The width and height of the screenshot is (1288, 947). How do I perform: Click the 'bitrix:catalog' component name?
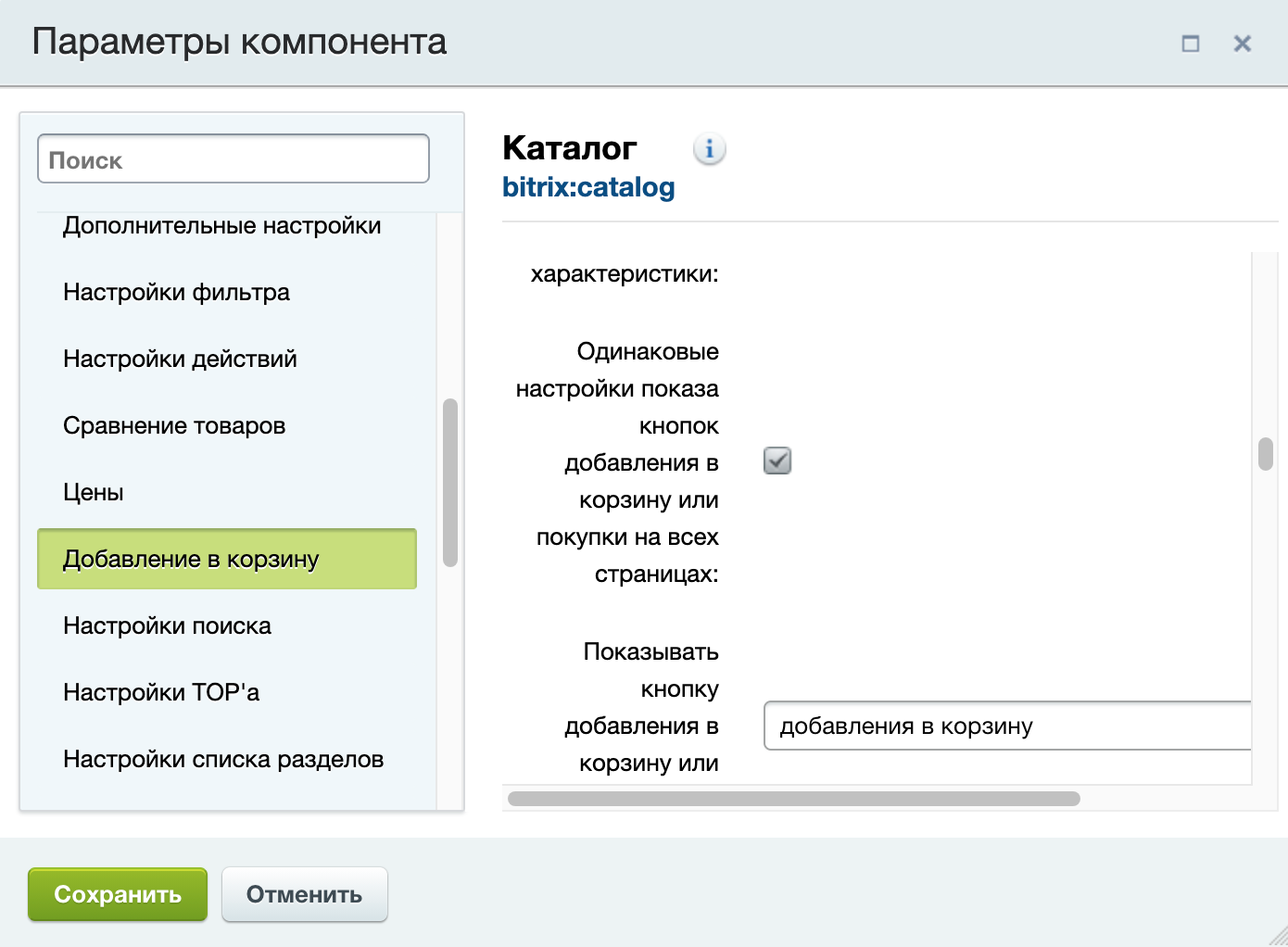588,187
